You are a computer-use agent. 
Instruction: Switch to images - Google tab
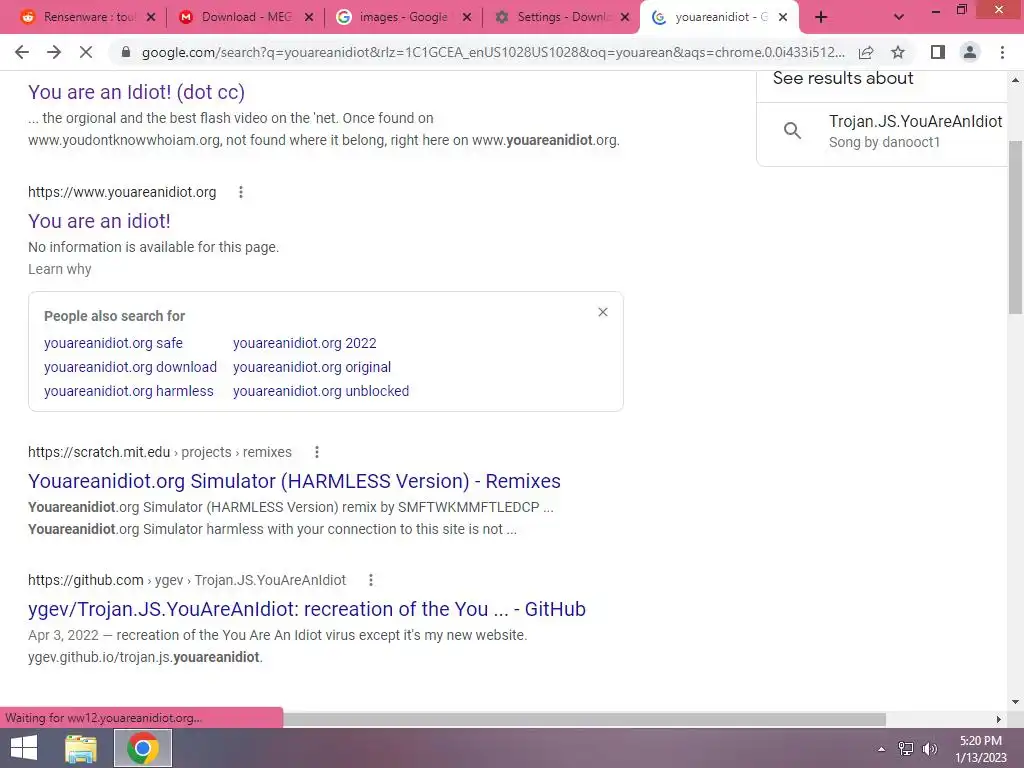pos(402,17)
